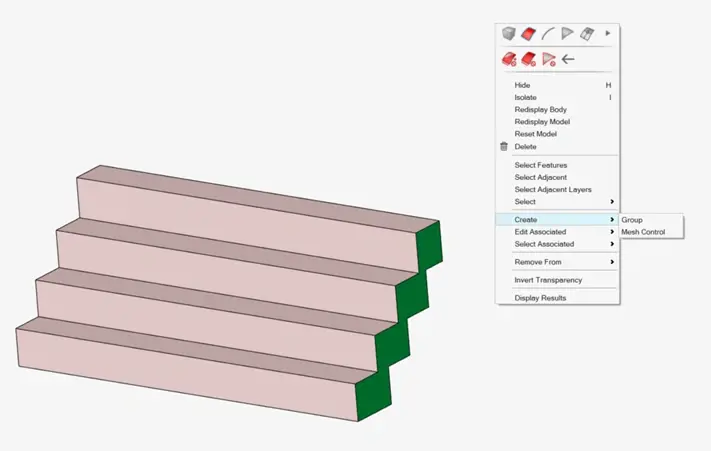Screen dimensions: 711x451
Task: Click Isolate in the context menu
Action: click(526, 98)
